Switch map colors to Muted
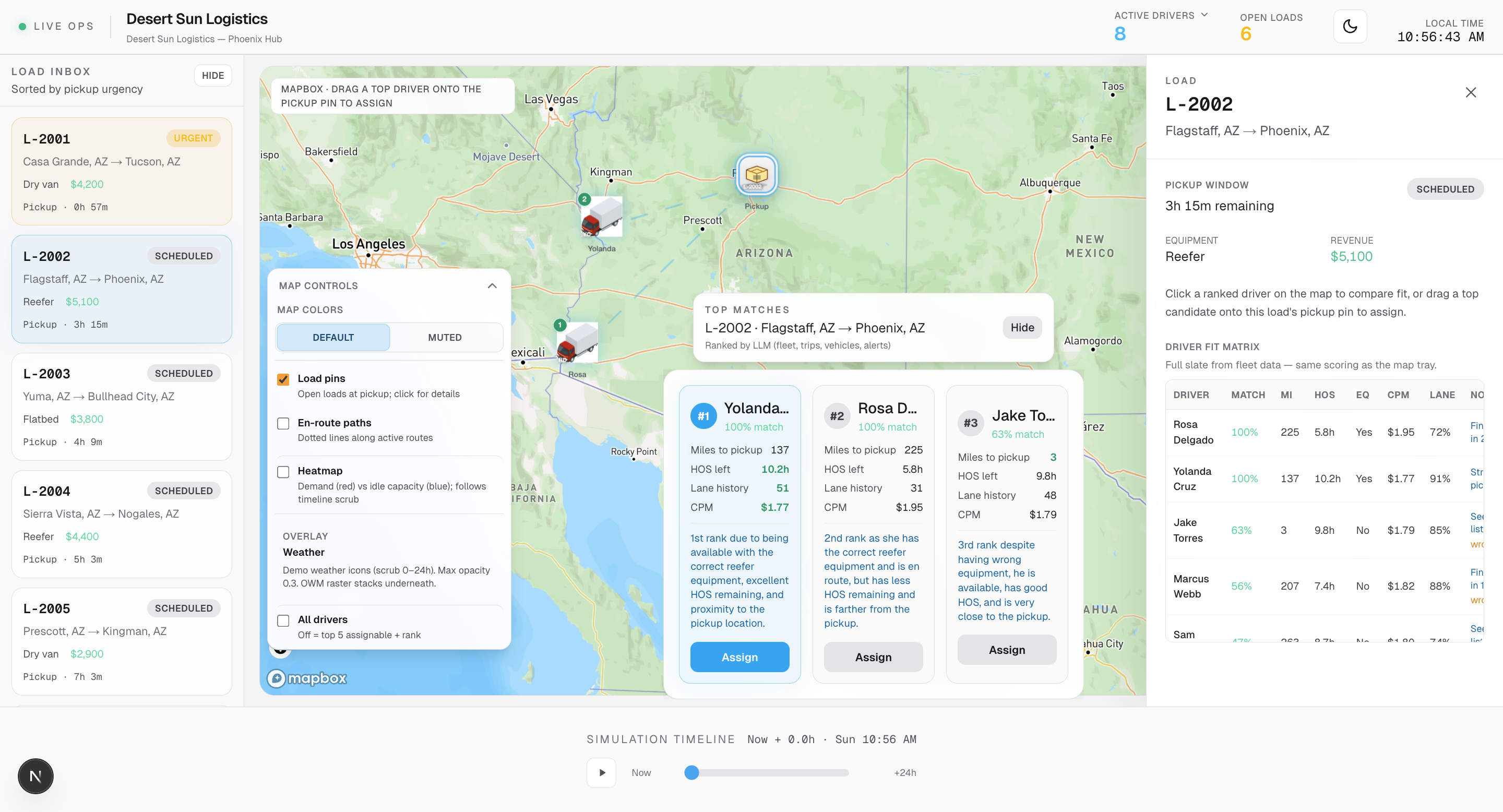 tap(445, 337)
